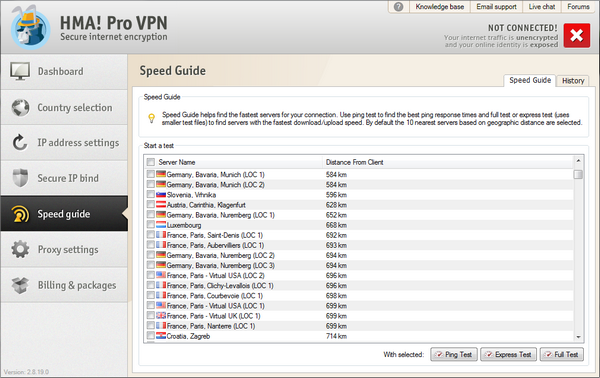Run Full Test on selected servers
Image resolution: width=600 pixels, height=378 pixels.
point(562,354)
